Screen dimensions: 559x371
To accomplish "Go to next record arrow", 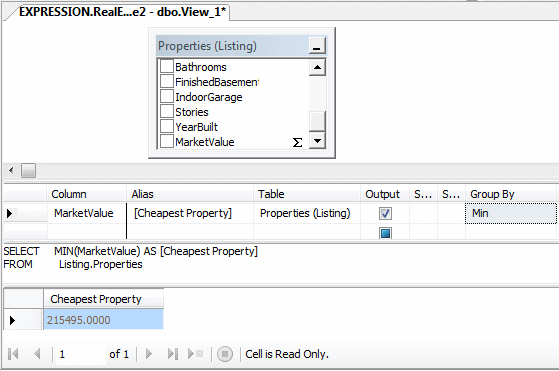I will click(x=149, y=354).
